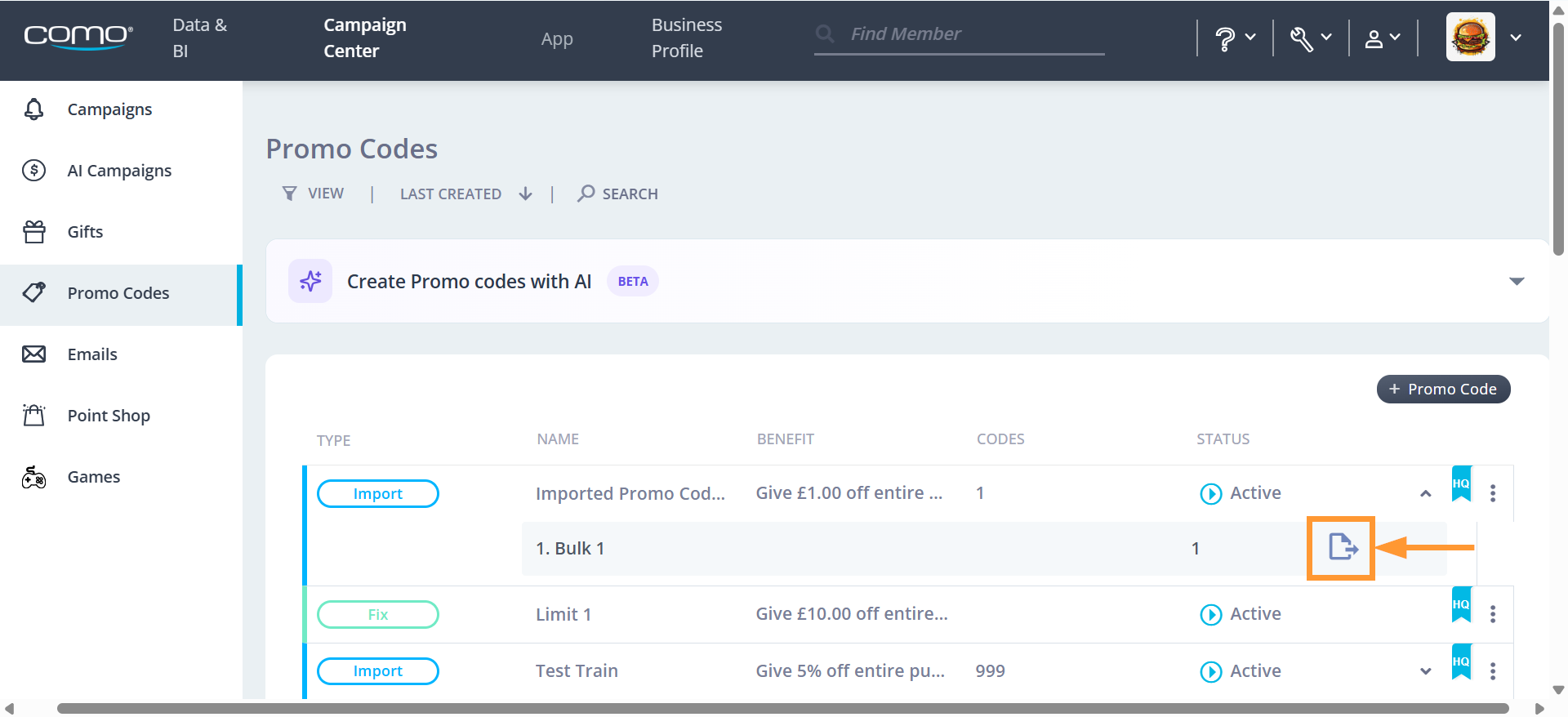Image resolution: width=1568 pixels, height=717 pixels.
Task: Click the burger business avatar
Action: click(1471, 37)
